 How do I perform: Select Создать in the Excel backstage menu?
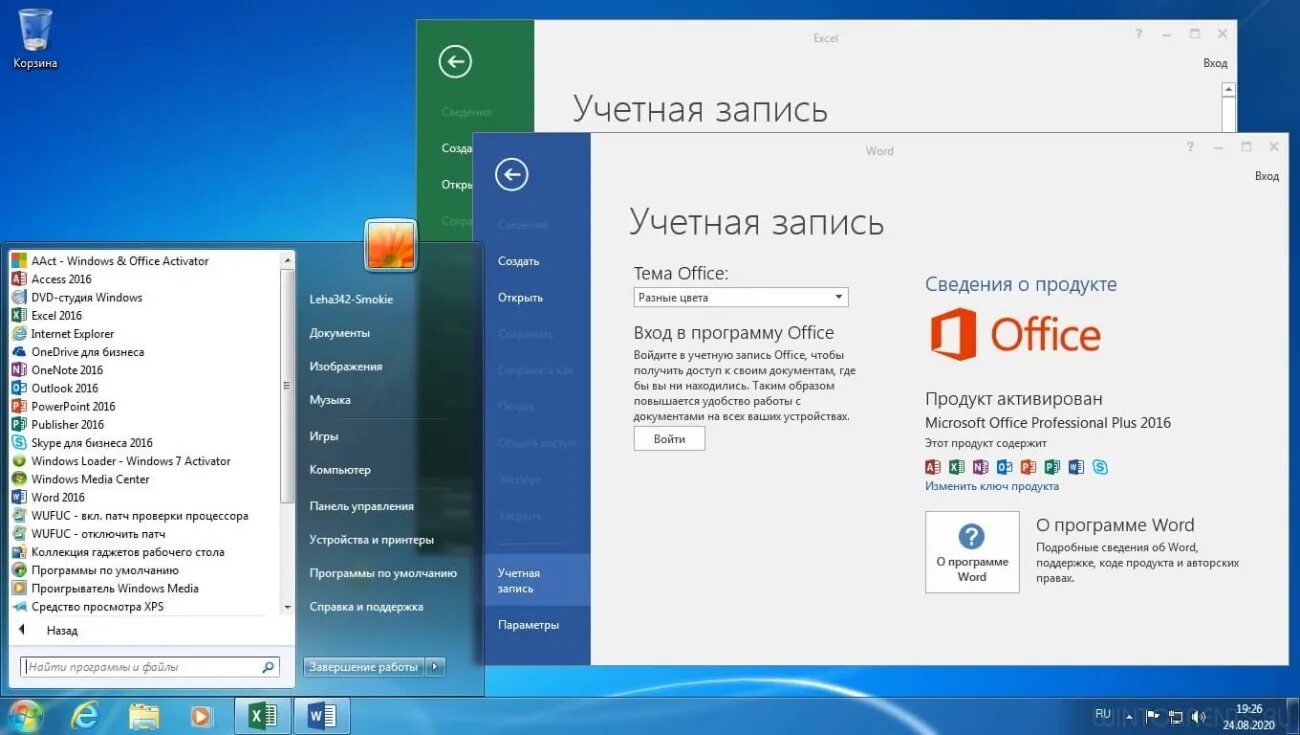(x=456, y=148)
